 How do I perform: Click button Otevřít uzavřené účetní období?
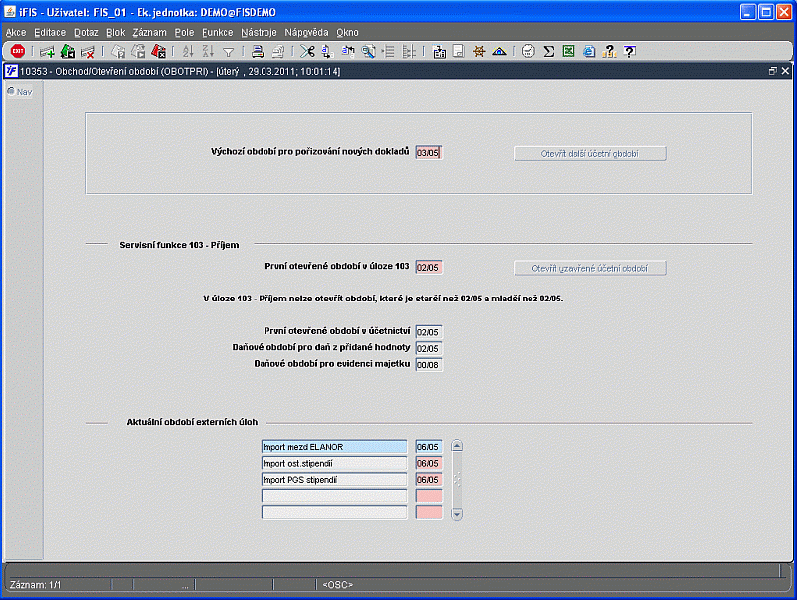[x=590, y=268]
